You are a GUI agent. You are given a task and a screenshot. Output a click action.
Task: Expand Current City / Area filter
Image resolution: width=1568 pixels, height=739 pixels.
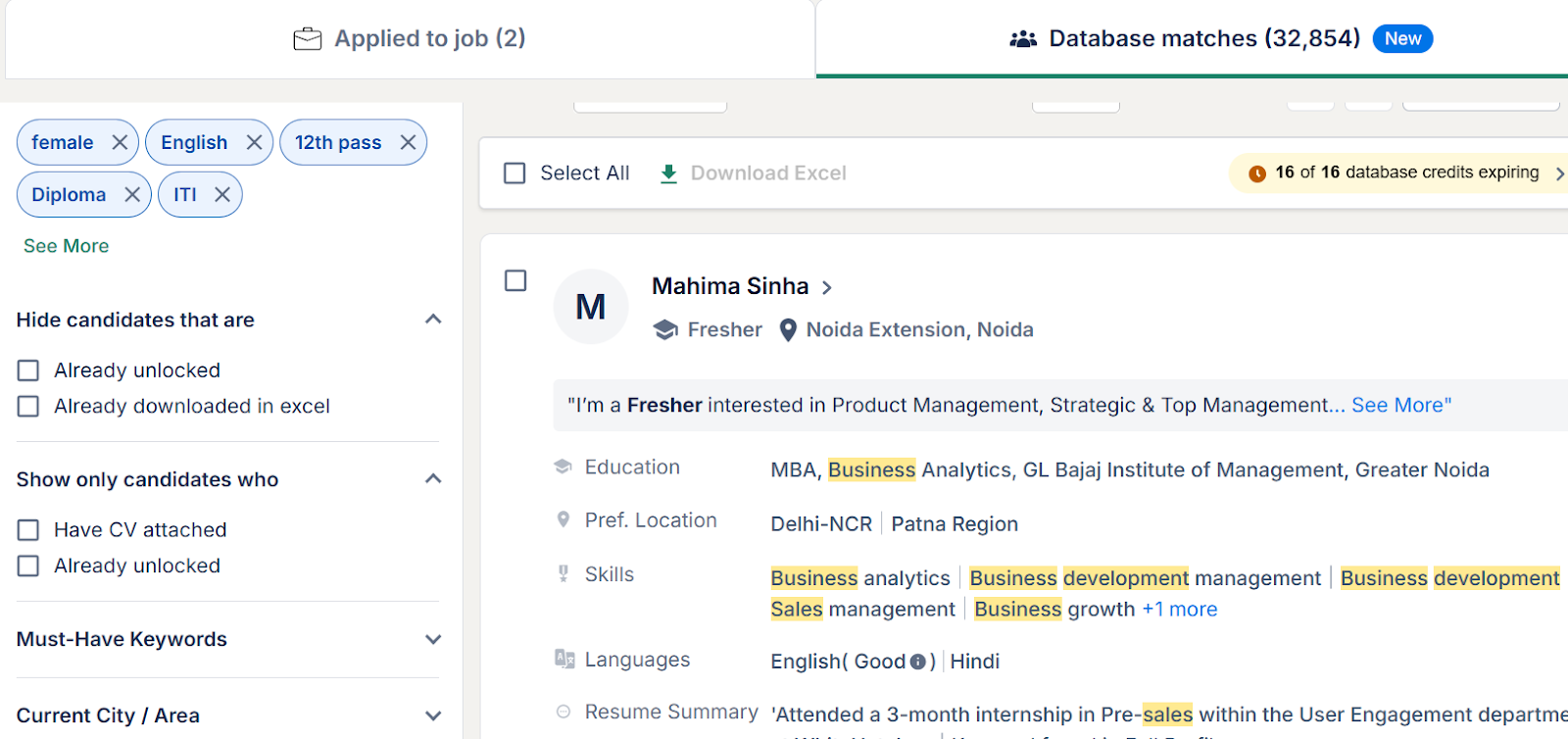433,715
